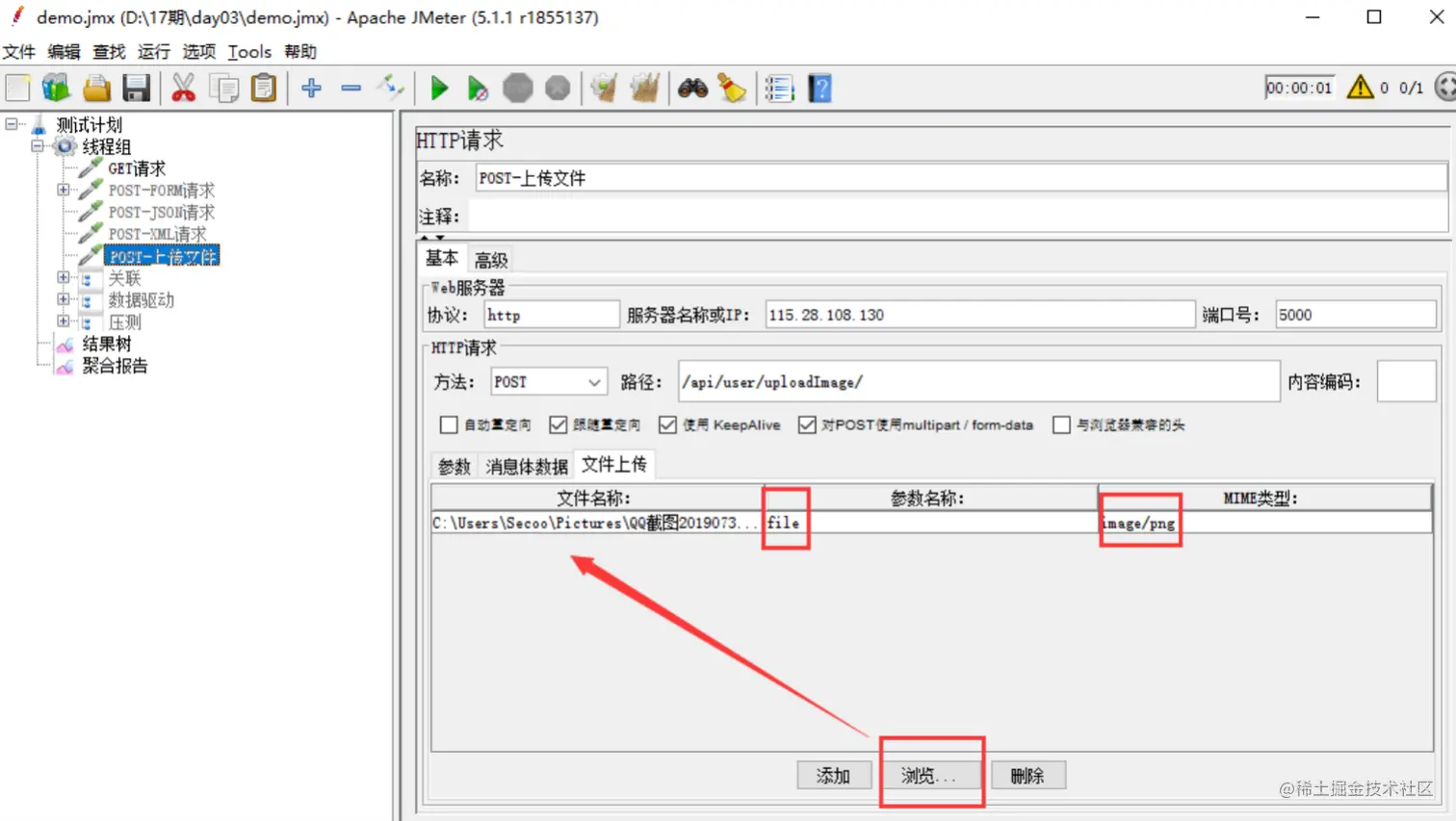Enable the 与浏览器兼容的头 checkbox

1061,424
